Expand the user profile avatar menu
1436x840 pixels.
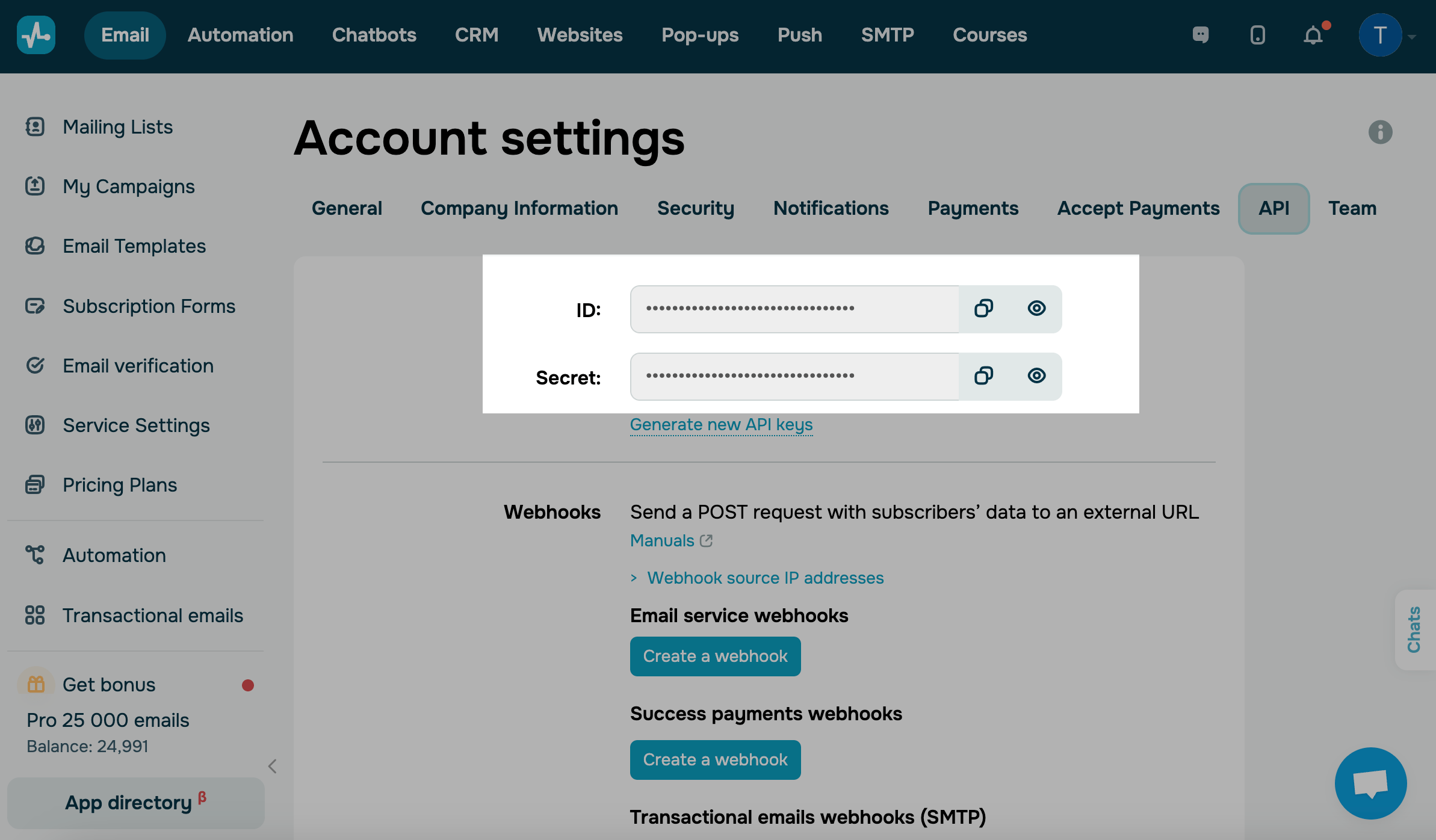1380,36
